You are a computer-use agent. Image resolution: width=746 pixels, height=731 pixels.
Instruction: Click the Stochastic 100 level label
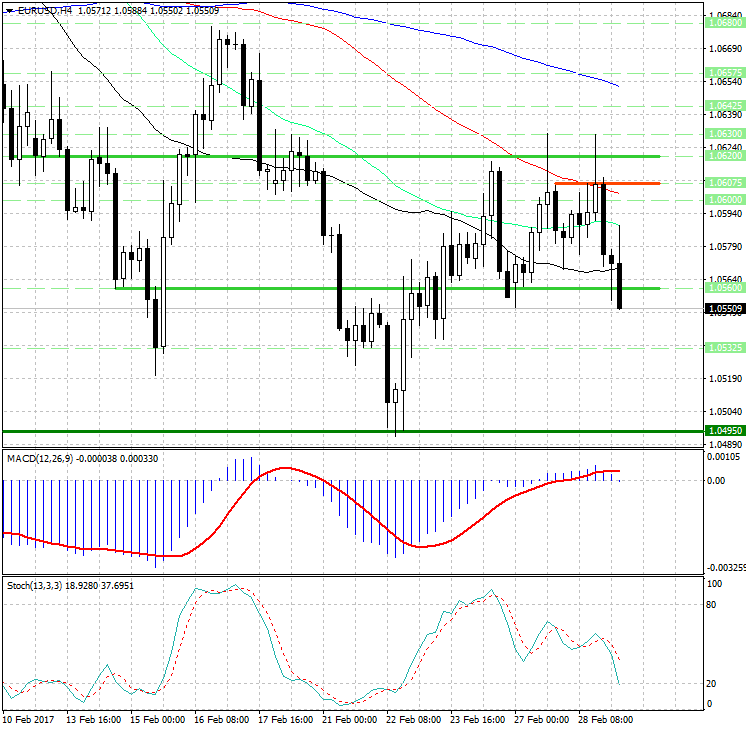(715, 584)
